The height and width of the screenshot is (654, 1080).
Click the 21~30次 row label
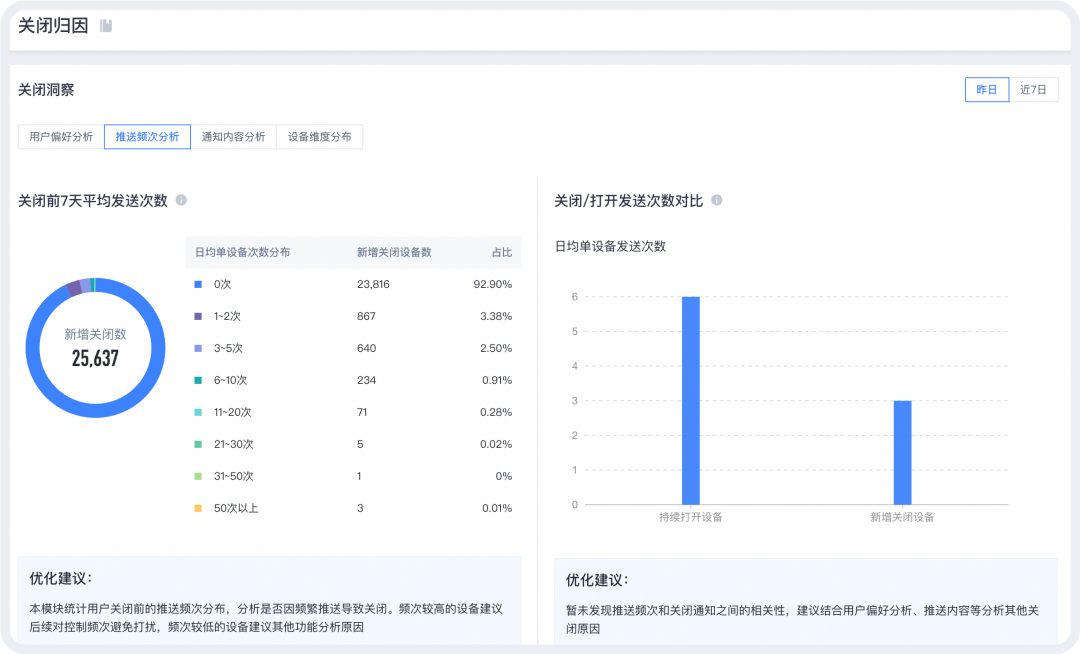(233, 444)
